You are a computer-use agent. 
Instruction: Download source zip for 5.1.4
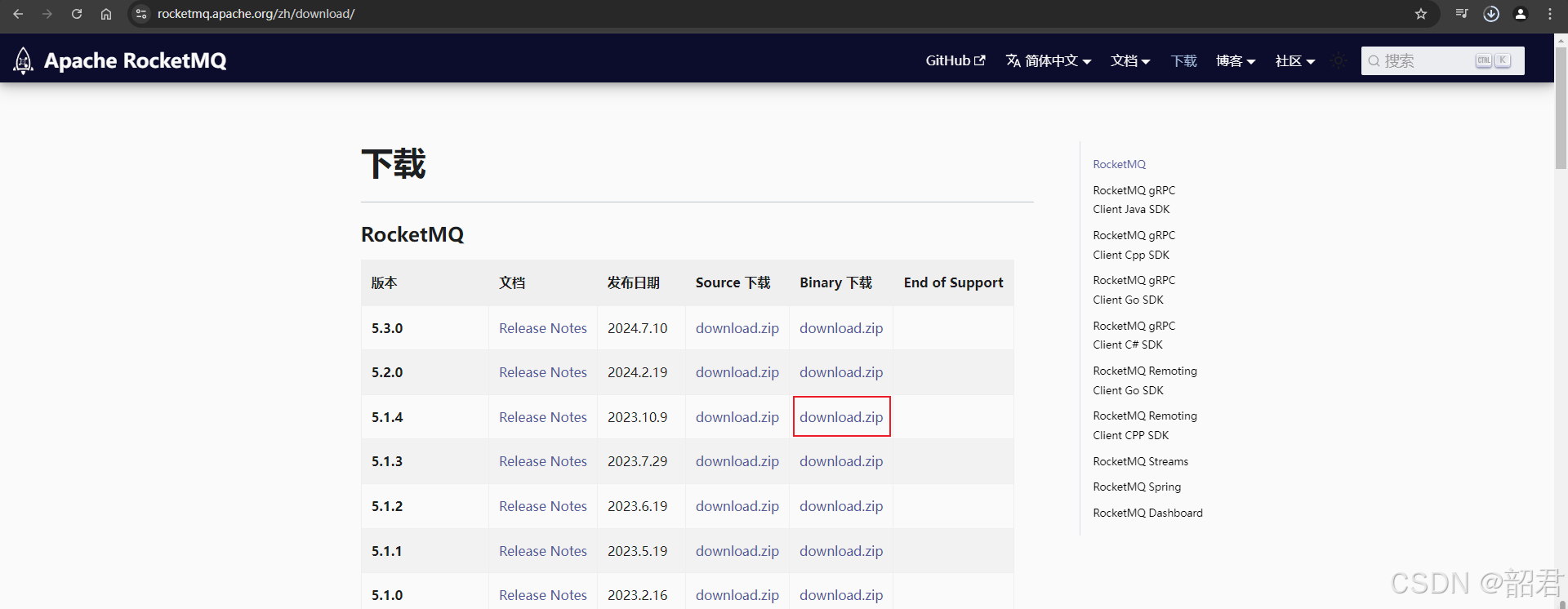737,417
